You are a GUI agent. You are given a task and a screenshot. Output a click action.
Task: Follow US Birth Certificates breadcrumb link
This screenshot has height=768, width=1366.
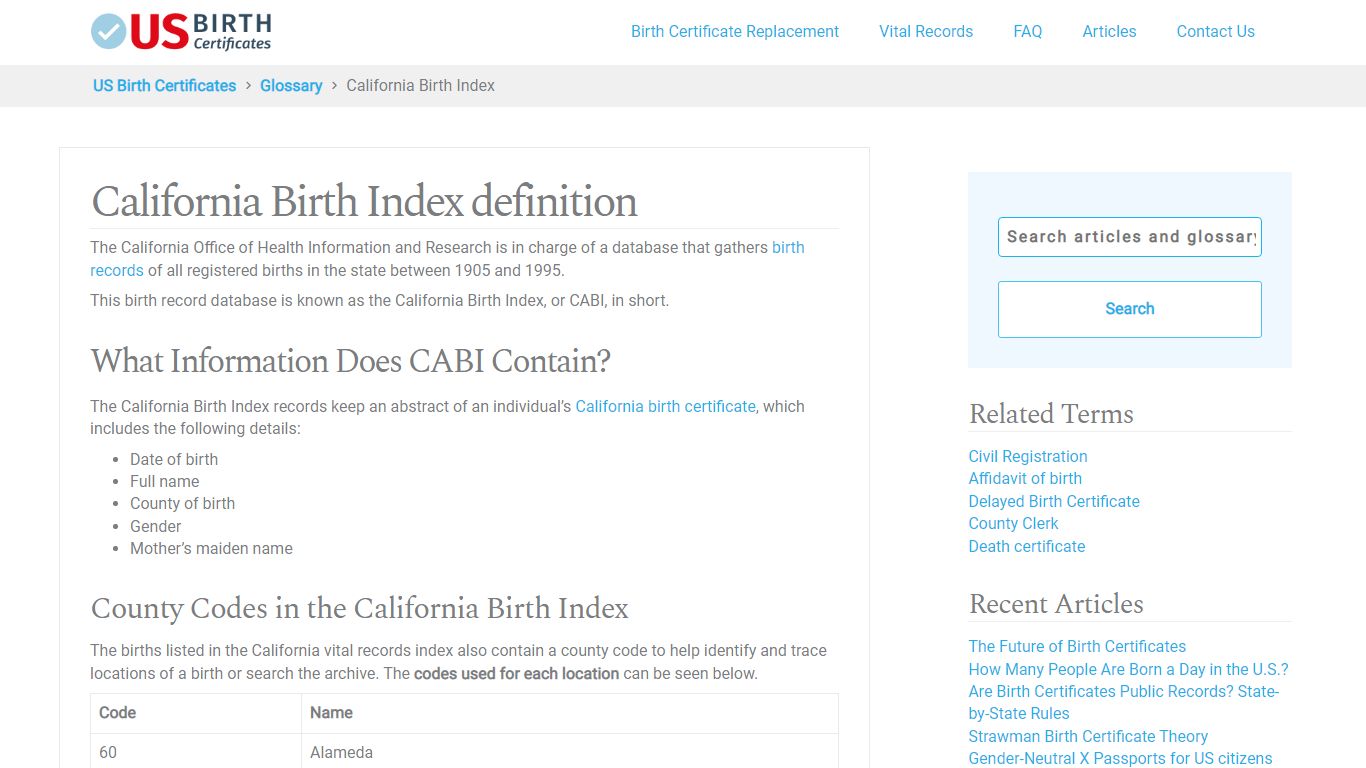pos(164,86)
